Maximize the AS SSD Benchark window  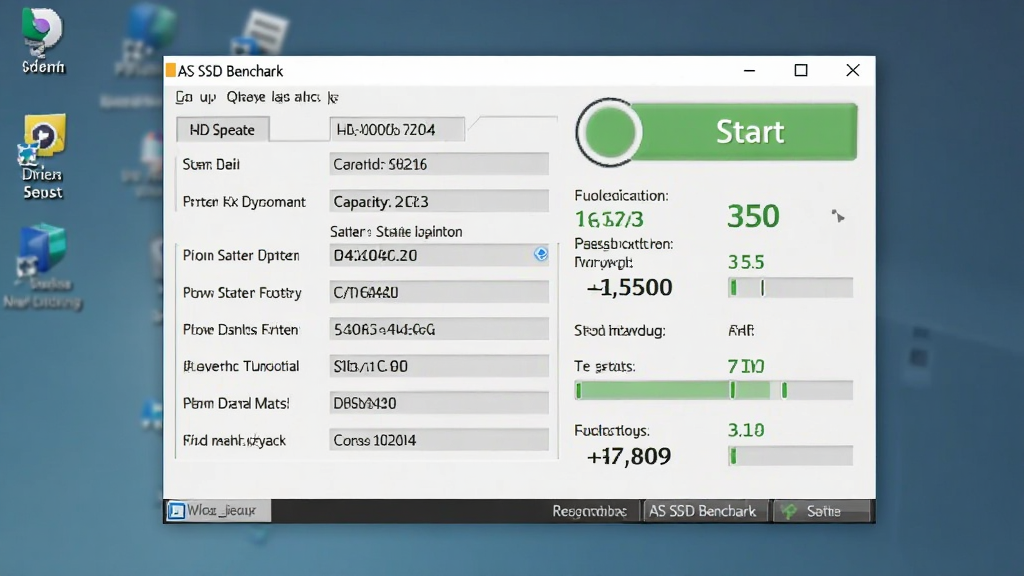[801, 71]
